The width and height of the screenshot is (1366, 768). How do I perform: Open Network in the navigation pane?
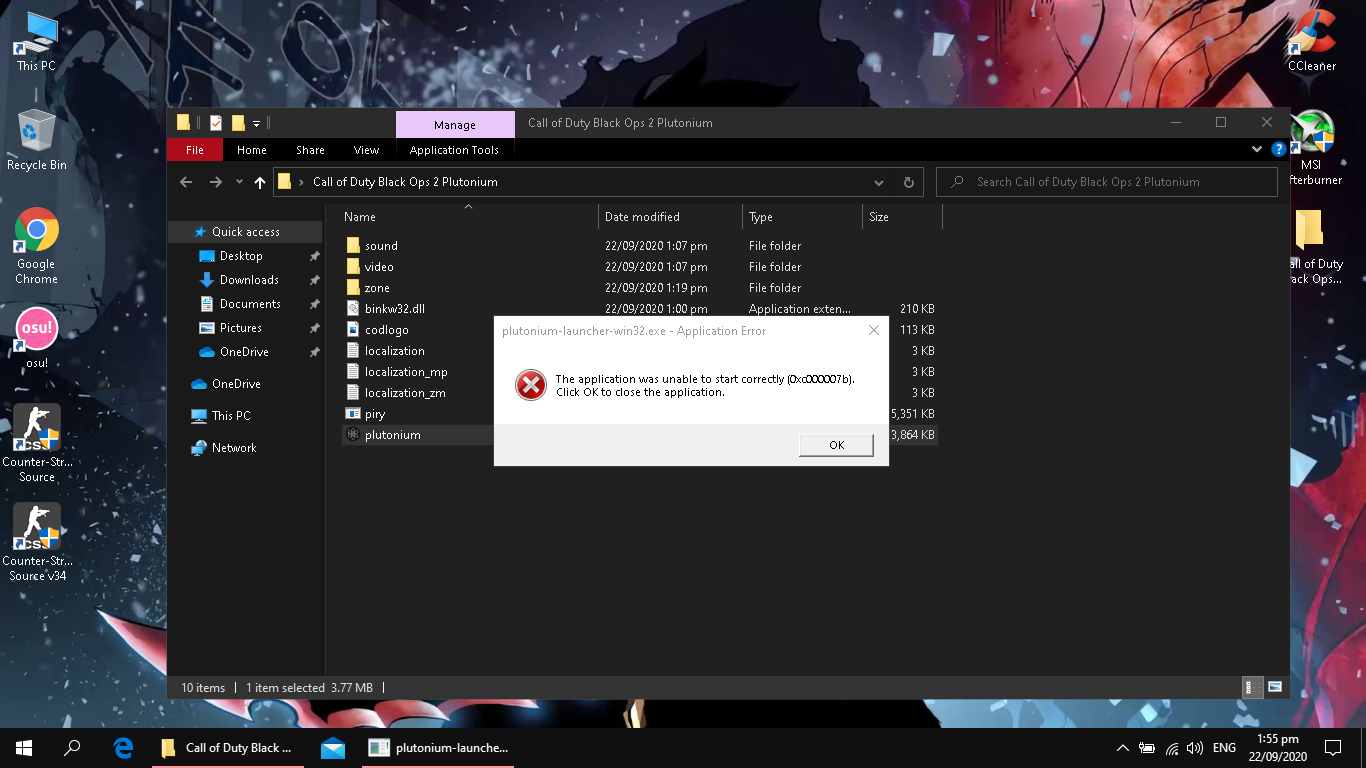point(234,448)
